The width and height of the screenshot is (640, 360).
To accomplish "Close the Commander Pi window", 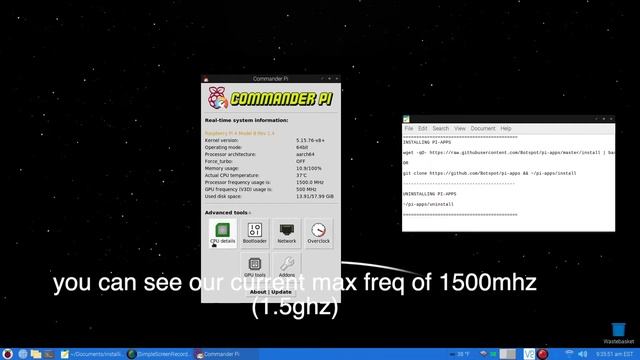I will [337, 79].
